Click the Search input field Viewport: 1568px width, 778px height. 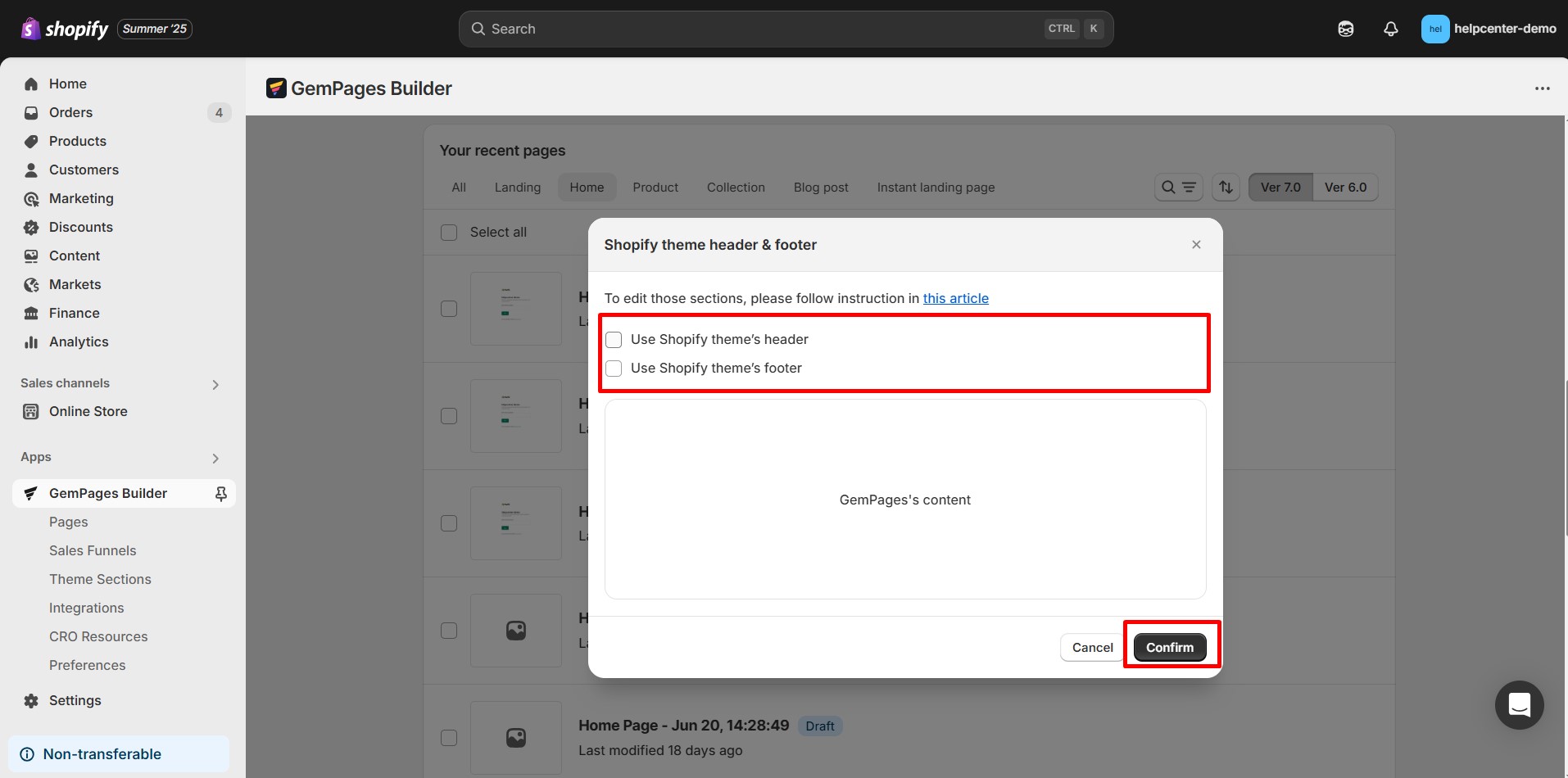click(x=762, y=29)
